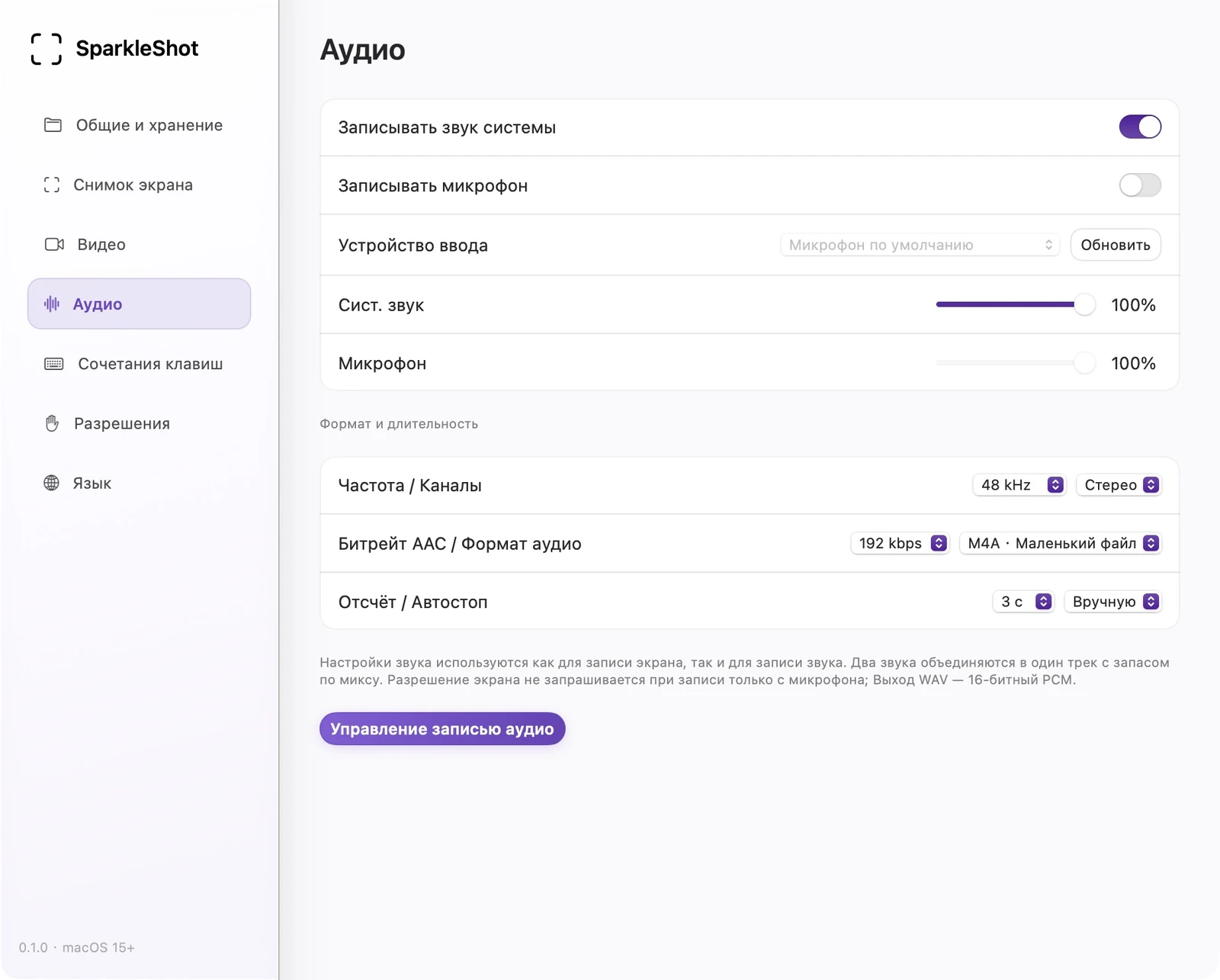Open the Стерео channels dropdown
Screen dimensions: 1220x980
[x=1119, y=485]
